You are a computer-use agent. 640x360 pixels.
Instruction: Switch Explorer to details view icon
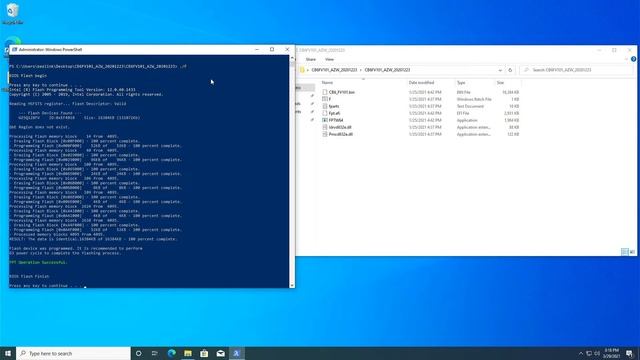pyautogui.click(x=624, y=252)
